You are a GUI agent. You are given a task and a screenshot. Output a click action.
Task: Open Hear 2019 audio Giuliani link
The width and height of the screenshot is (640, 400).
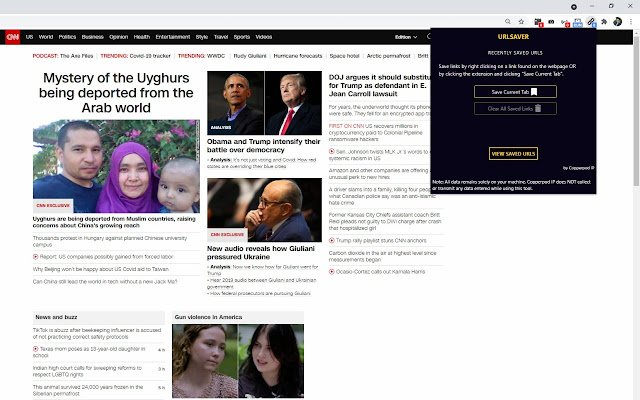click(x=263, y=283)
